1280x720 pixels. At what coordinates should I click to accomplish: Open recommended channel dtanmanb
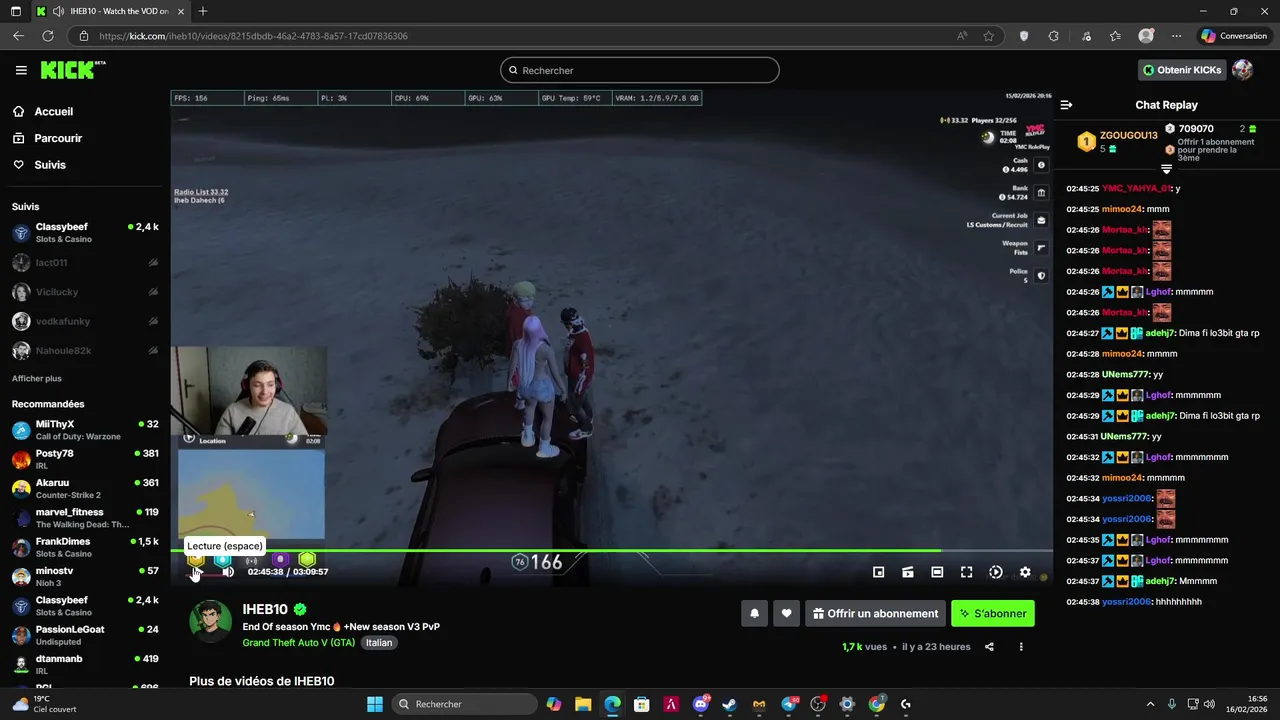[x=85, y=665]
